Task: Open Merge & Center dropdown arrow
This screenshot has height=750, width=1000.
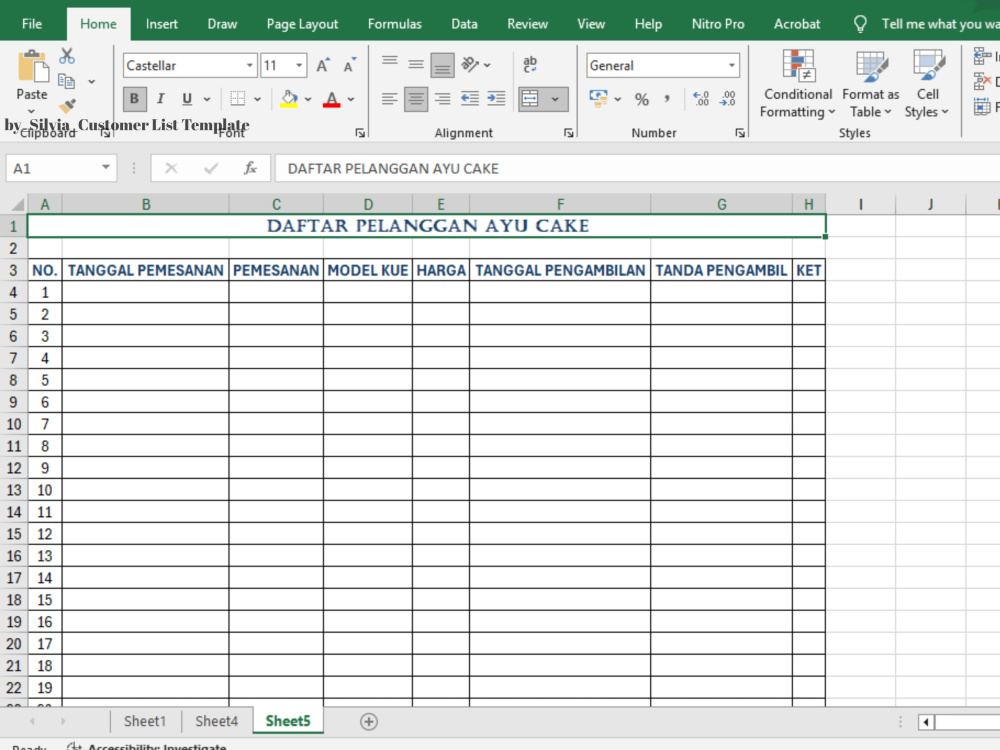Action: click(x=555, y=99)
